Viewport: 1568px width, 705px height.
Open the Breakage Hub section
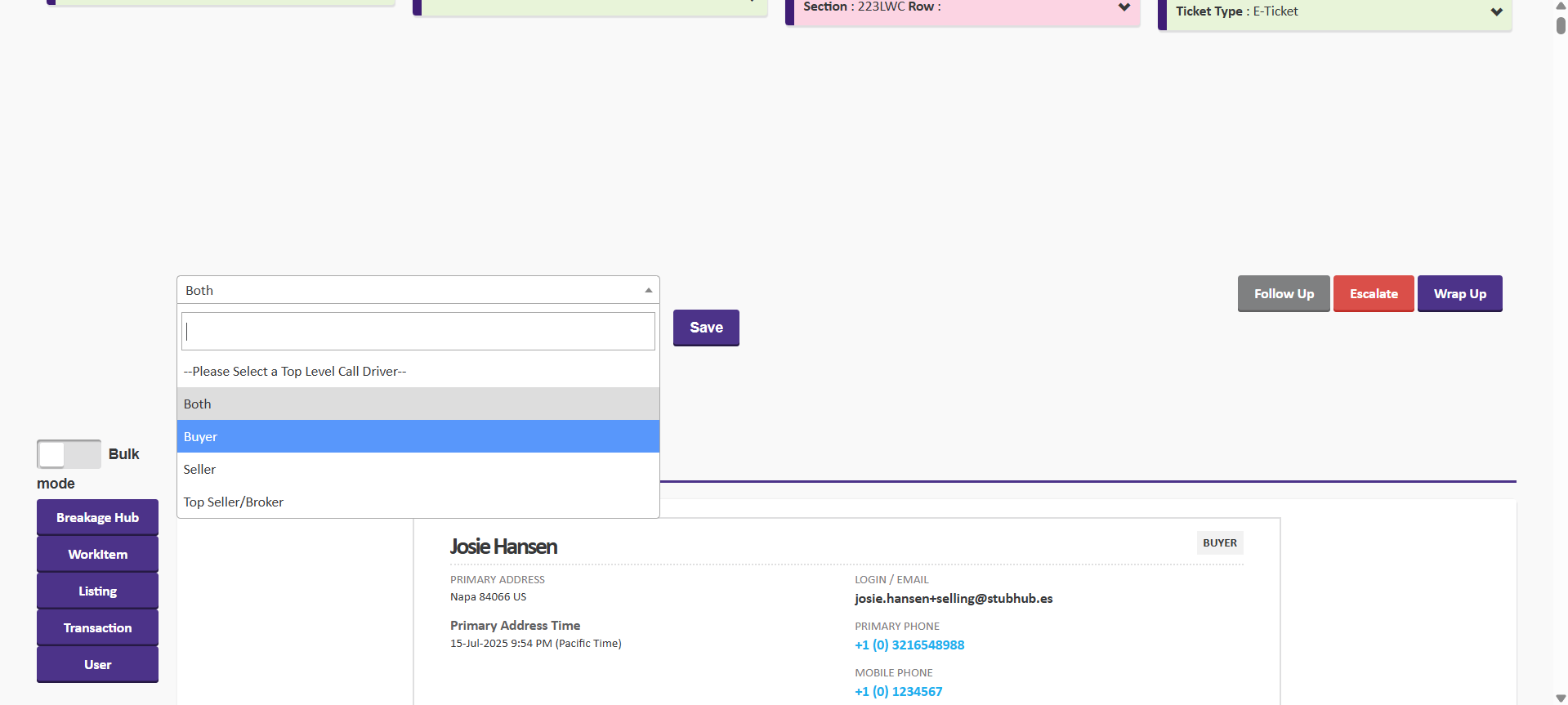coord(97,517)
